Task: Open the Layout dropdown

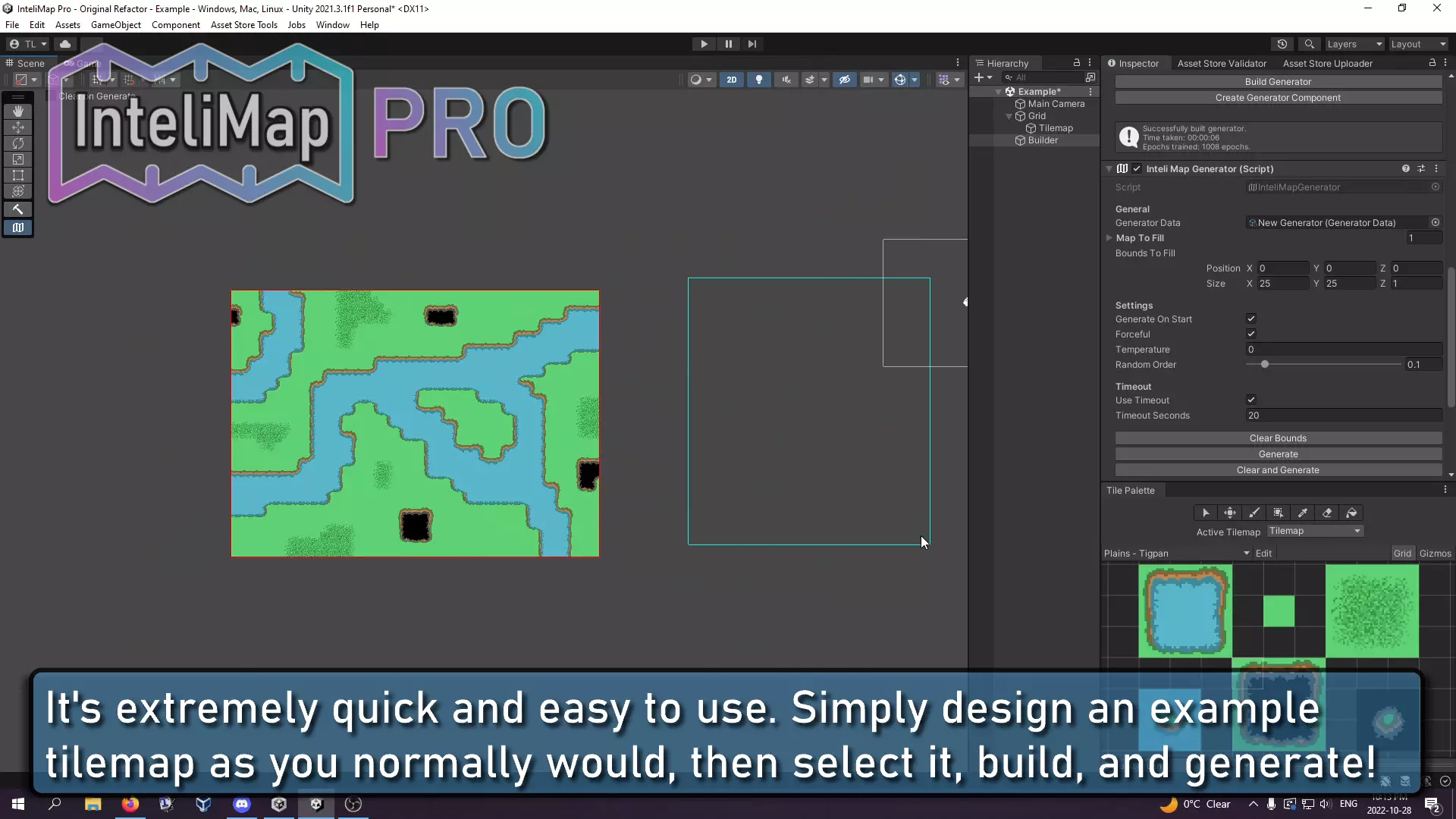Action: point(1418,44)
